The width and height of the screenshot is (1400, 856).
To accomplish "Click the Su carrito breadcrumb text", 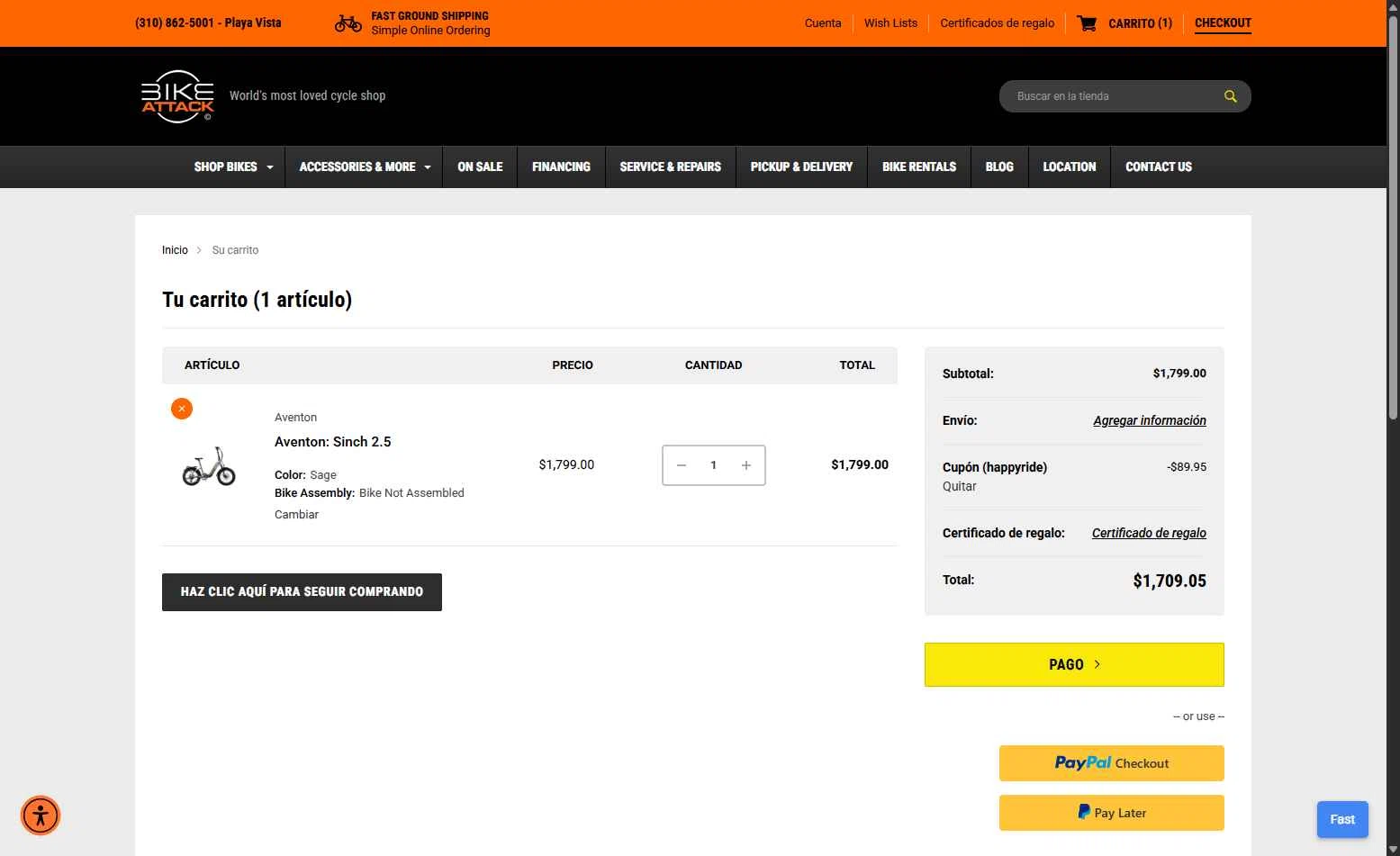I will [x=235, y=250].
